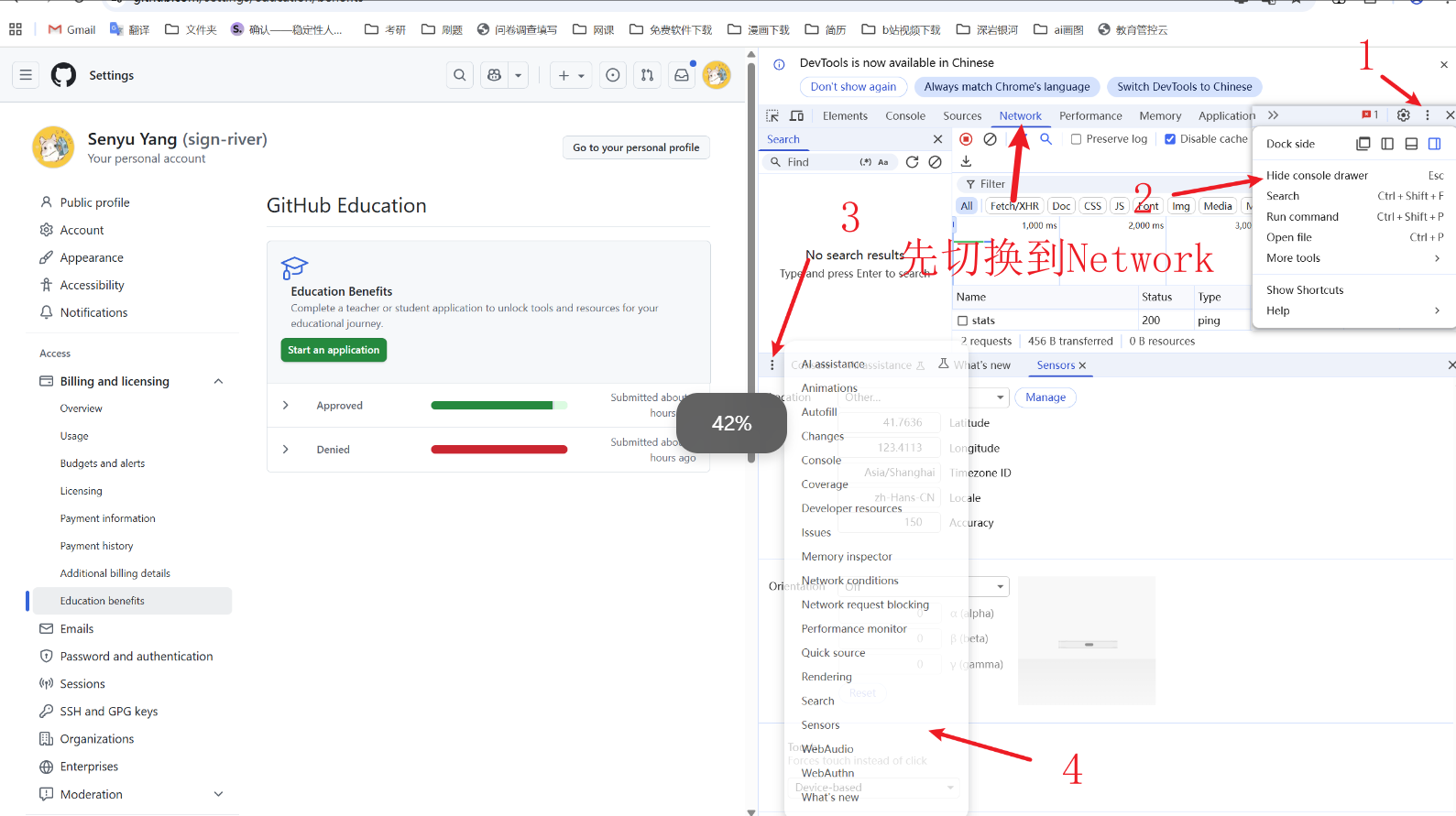Expand the Help submenu
Screen dimensions: 1456x816
(1352, 310)
